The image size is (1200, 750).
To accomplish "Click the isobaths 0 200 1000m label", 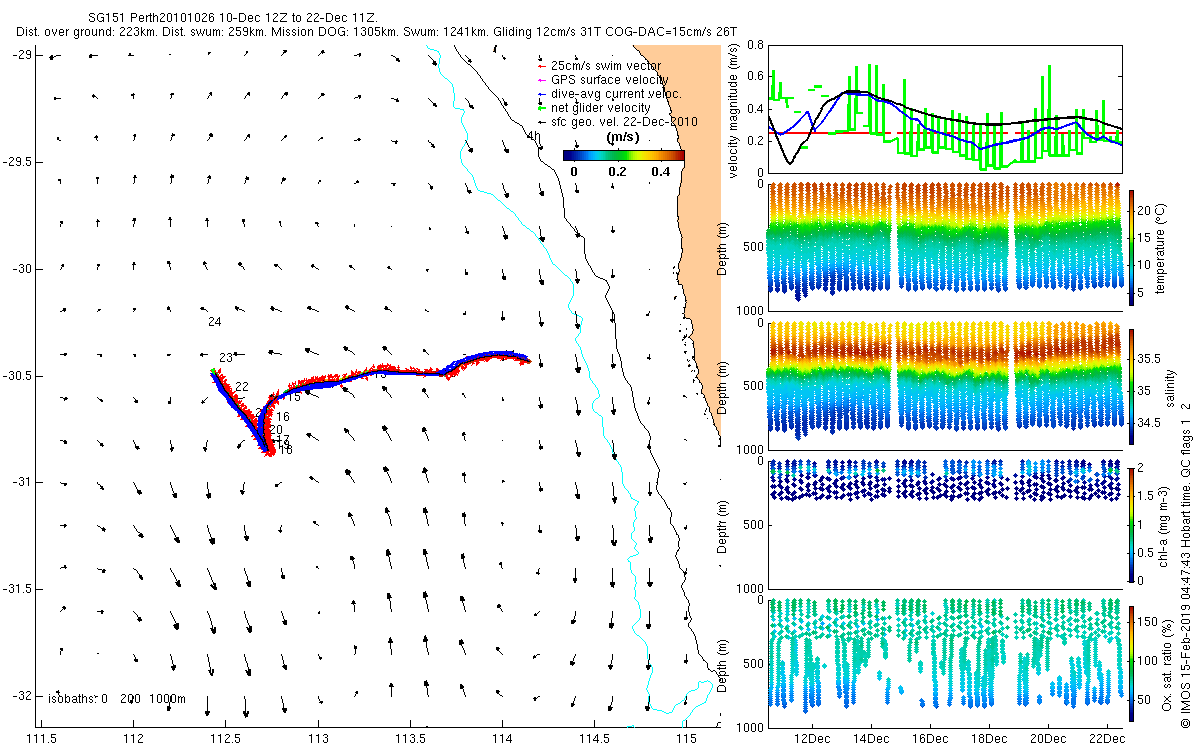I will coord(117,699).
